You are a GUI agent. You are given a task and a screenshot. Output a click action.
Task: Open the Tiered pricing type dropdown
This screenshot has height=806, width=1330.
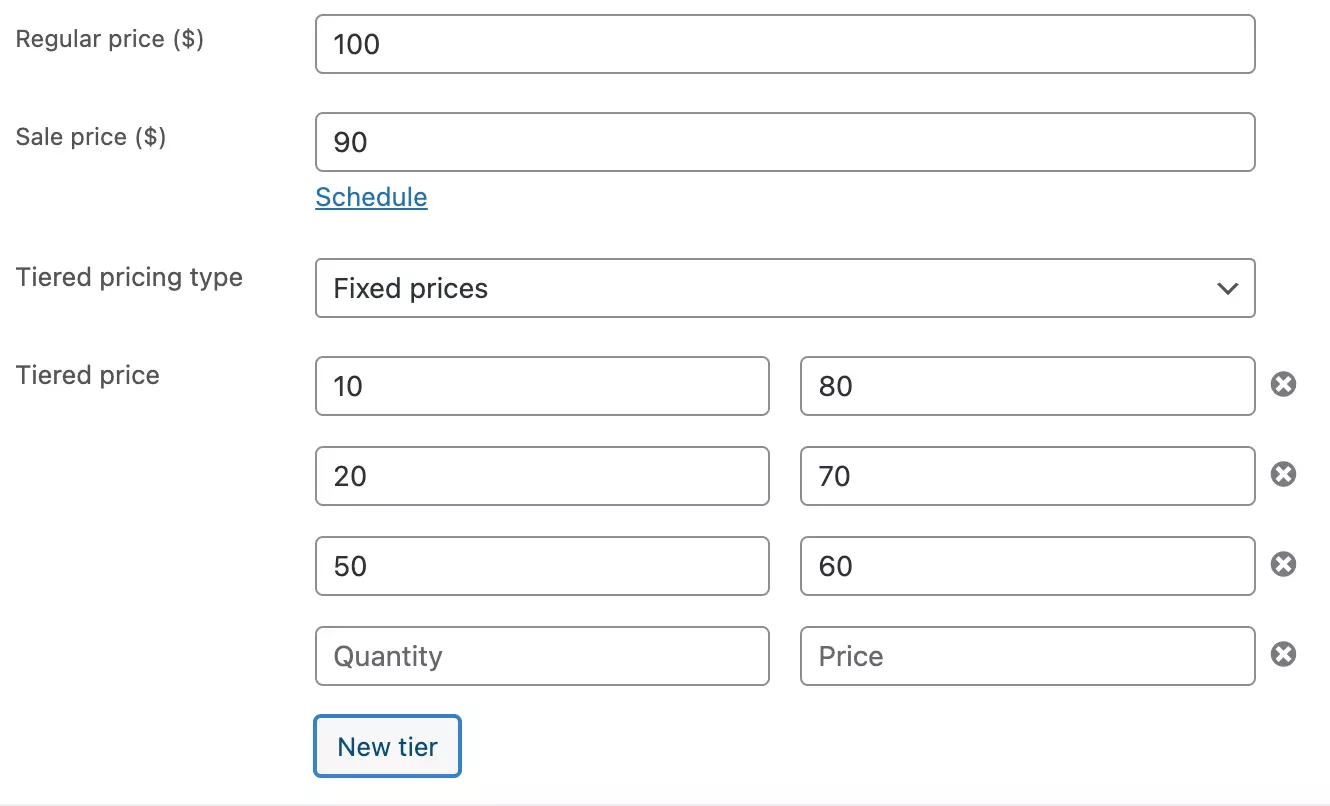point(785,289)
